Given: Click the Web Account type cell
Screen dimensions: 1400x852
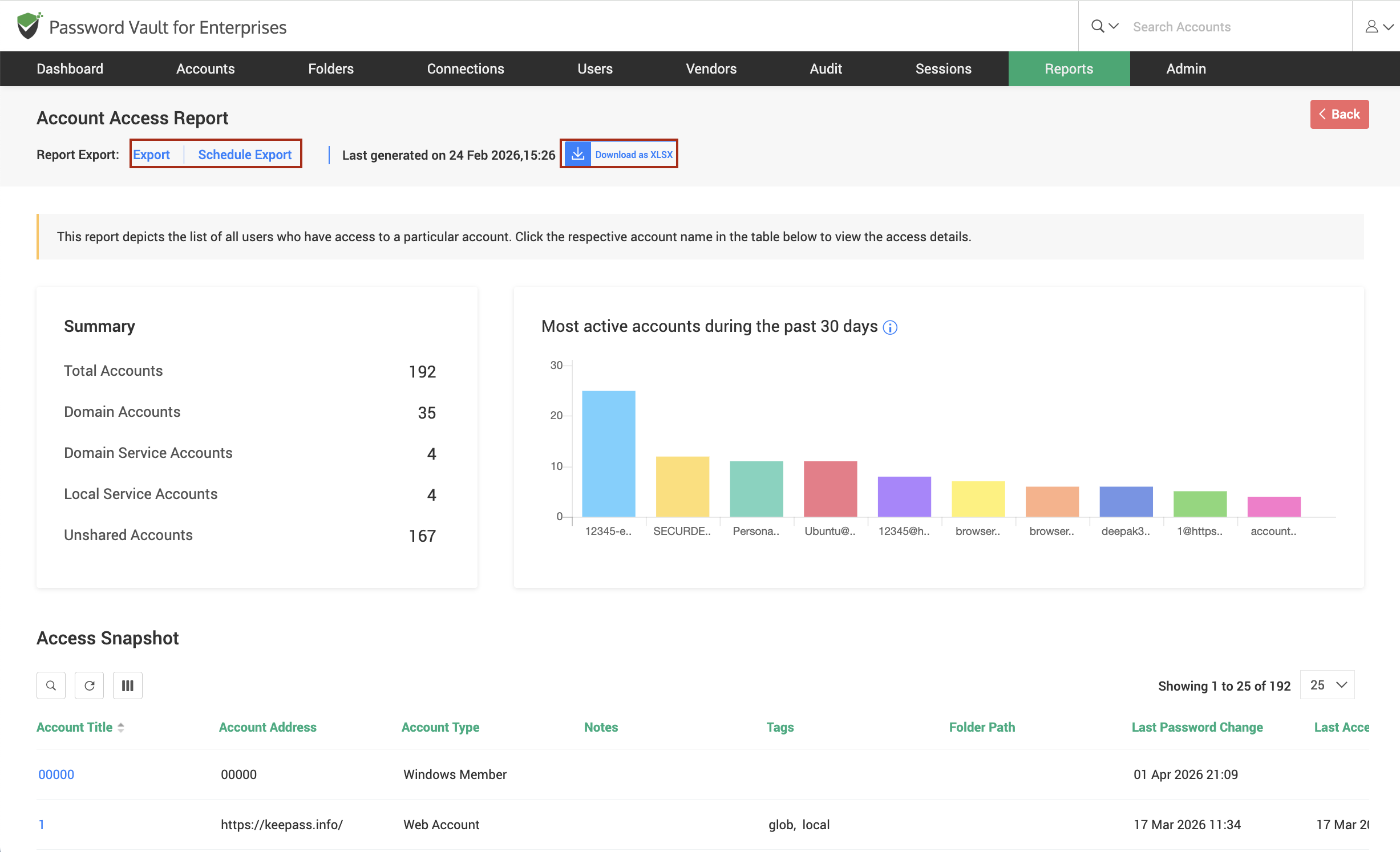Looking at the screenshot, I should click(x=441, y=825).
